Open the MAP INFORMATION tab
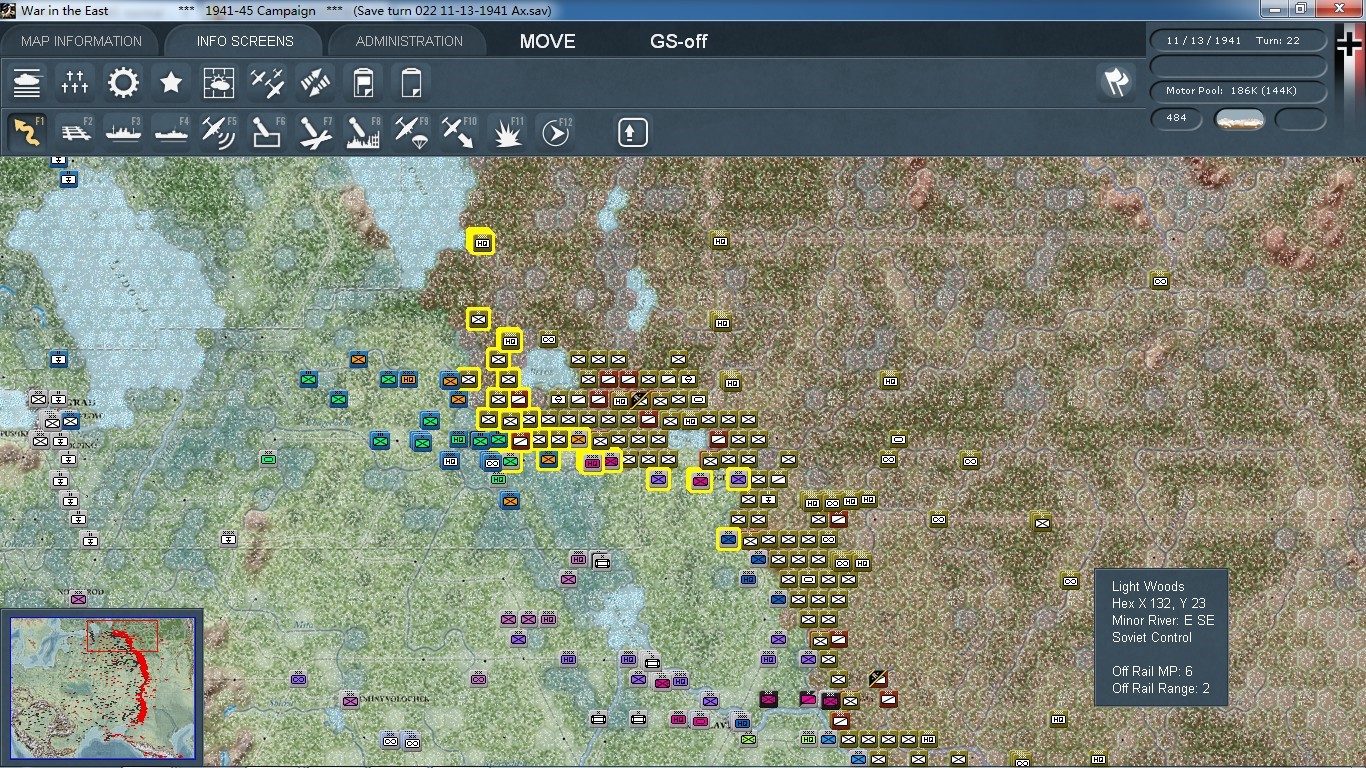1366x768 pixels. tap(82, 41)
